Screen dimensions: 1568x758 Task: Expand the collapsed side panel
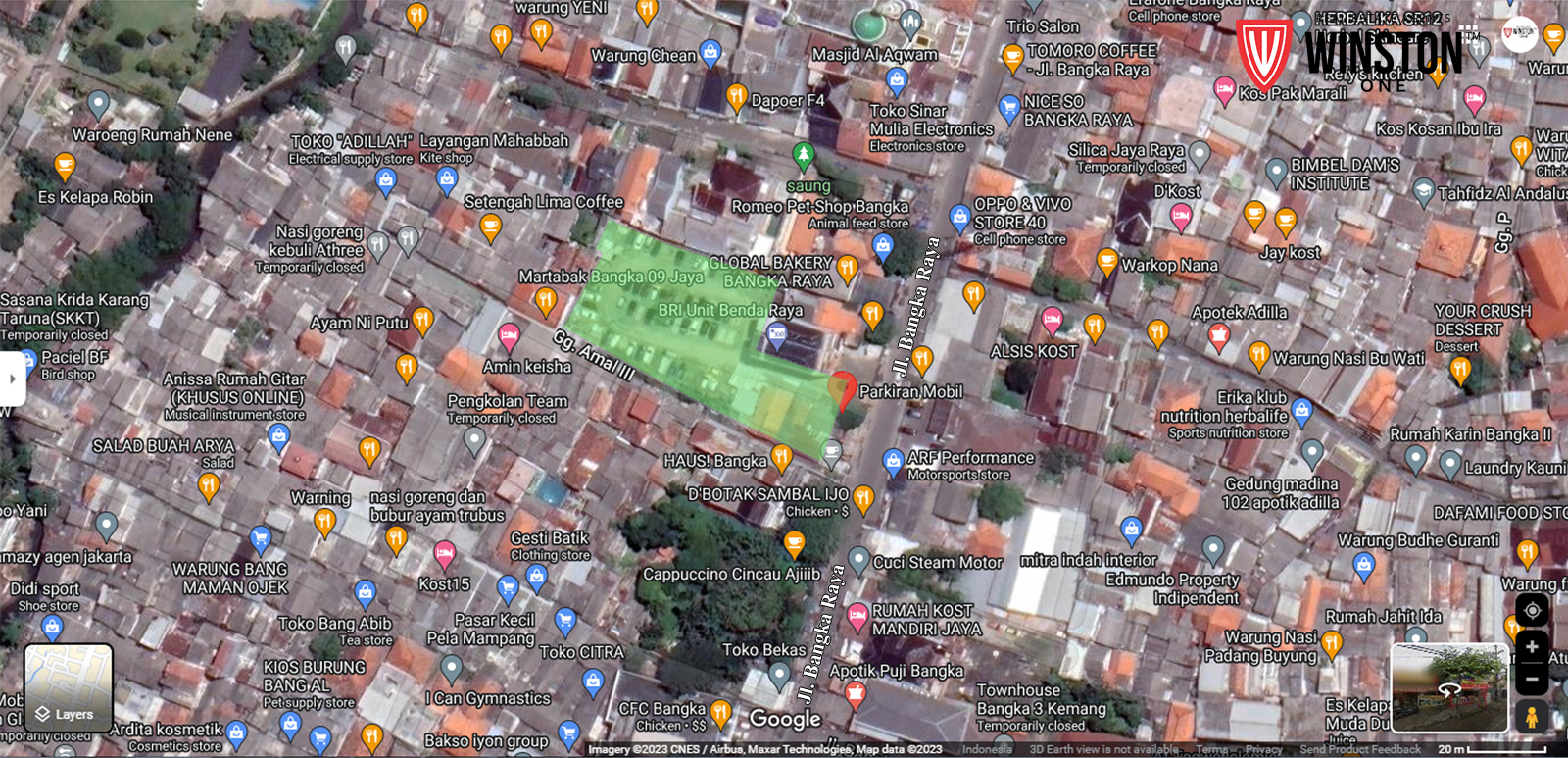12,379
